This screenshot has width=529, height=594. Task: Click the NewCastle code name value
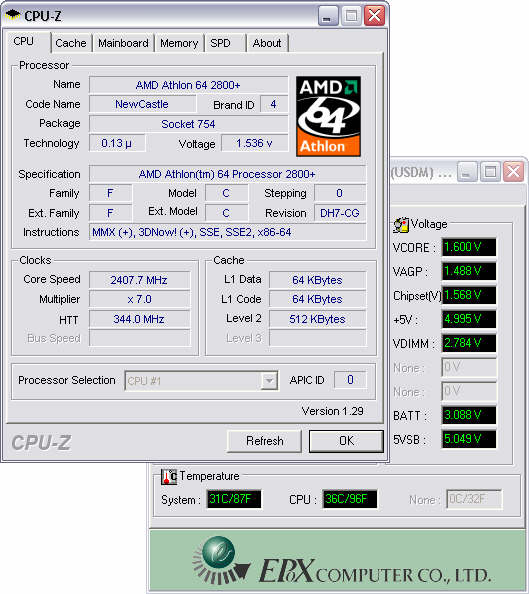coord(142,104)
